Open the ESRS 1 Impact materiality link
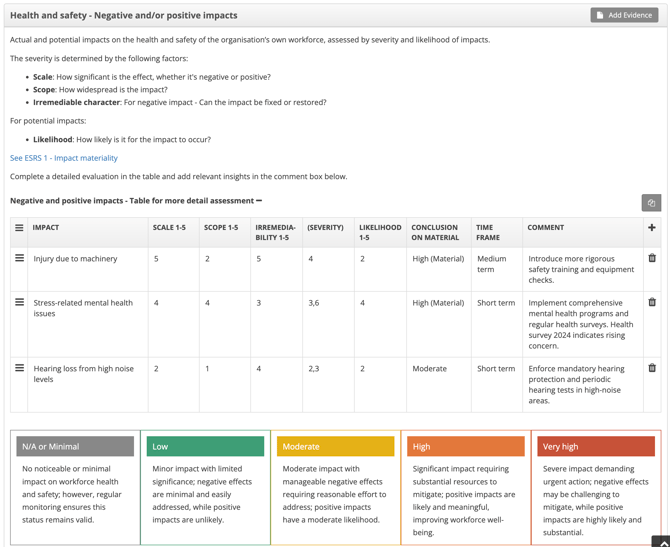Screen dimensions: 670x547 click(x=64, y=158)
